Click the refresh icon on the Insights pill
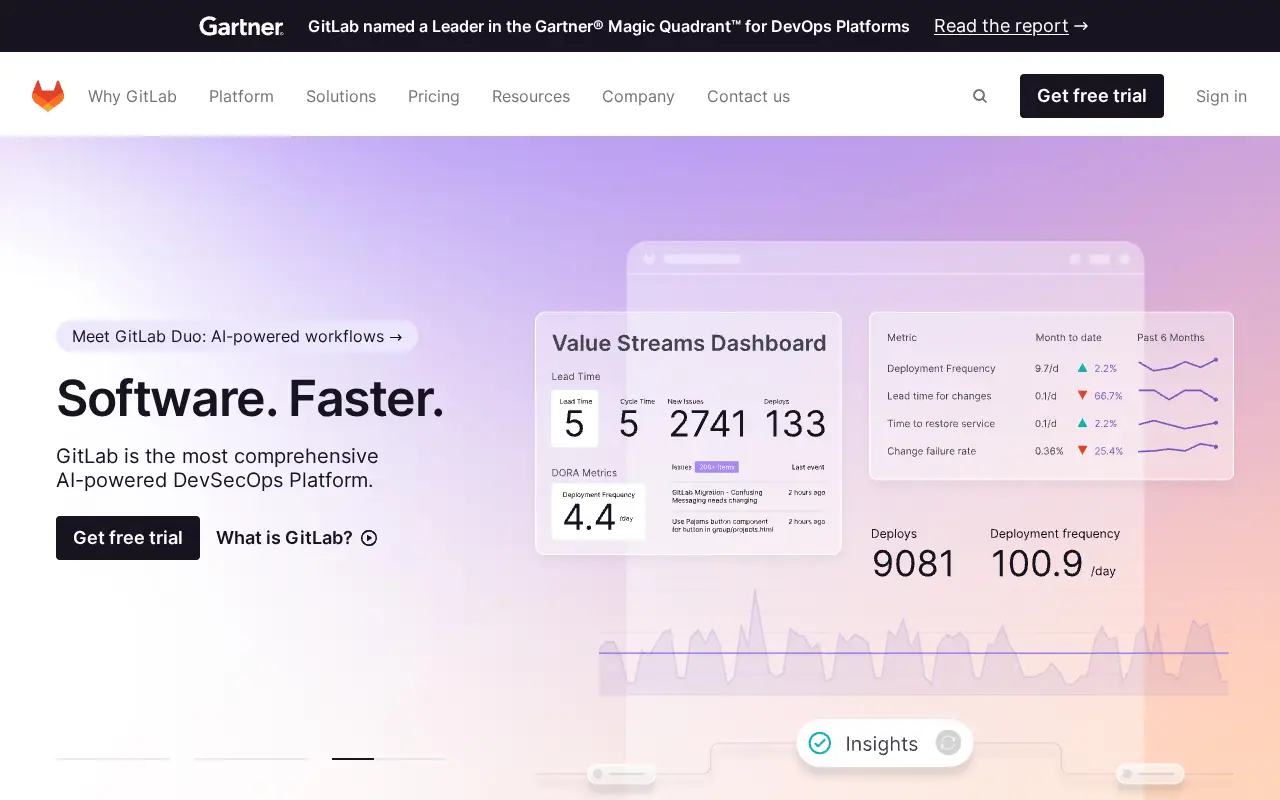1280x800 pixels. [948, 743]
